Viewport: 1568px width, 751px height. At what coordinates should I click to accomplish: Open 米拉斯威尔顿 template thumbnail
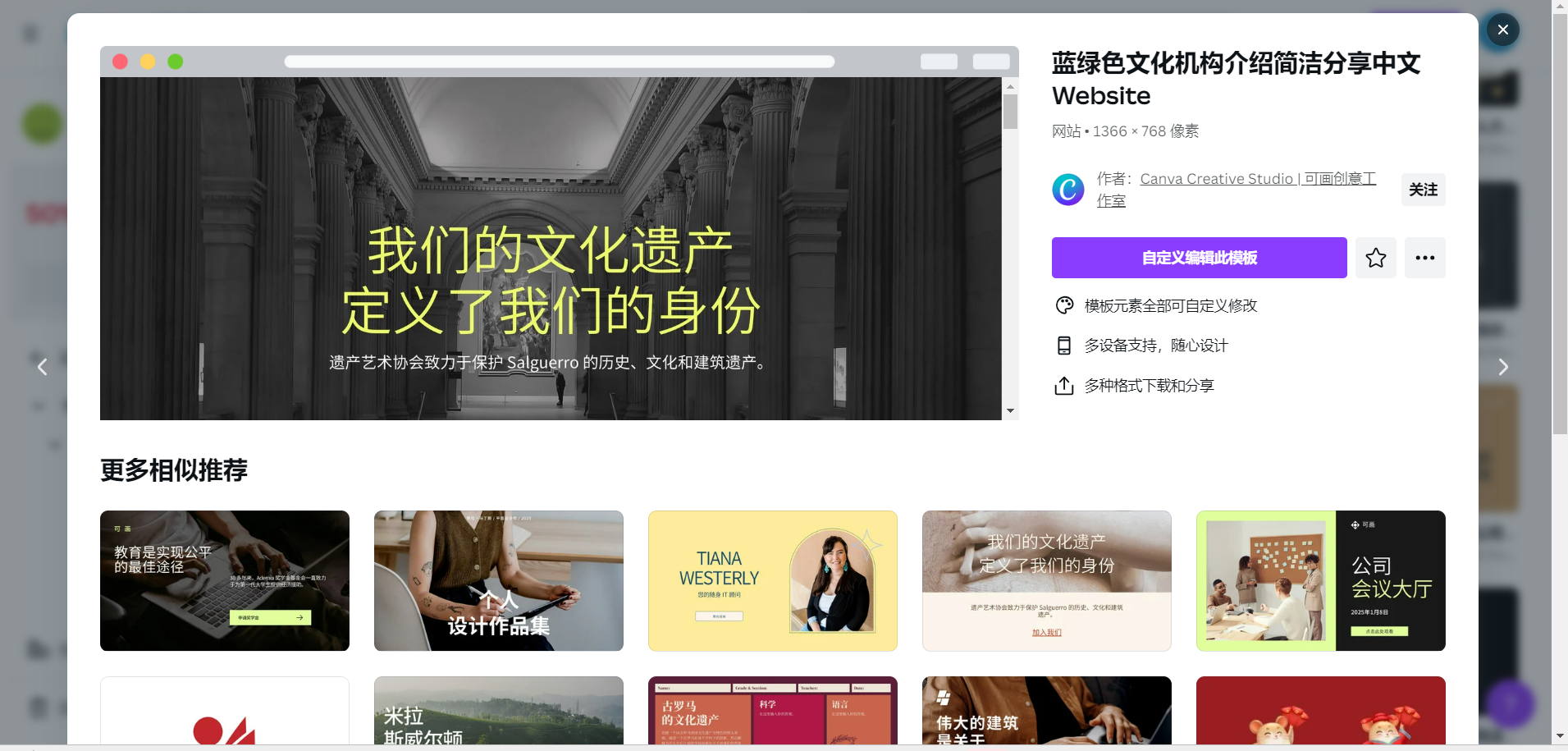pos(499,711)
